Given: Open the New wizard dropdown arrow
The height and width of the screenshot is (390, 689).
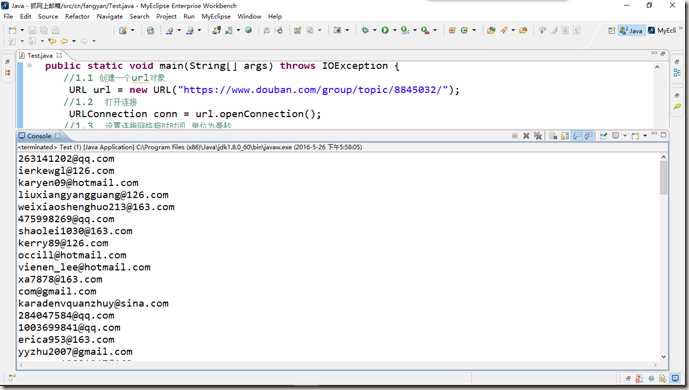Looking at the screenshot, I should [22, 30].
